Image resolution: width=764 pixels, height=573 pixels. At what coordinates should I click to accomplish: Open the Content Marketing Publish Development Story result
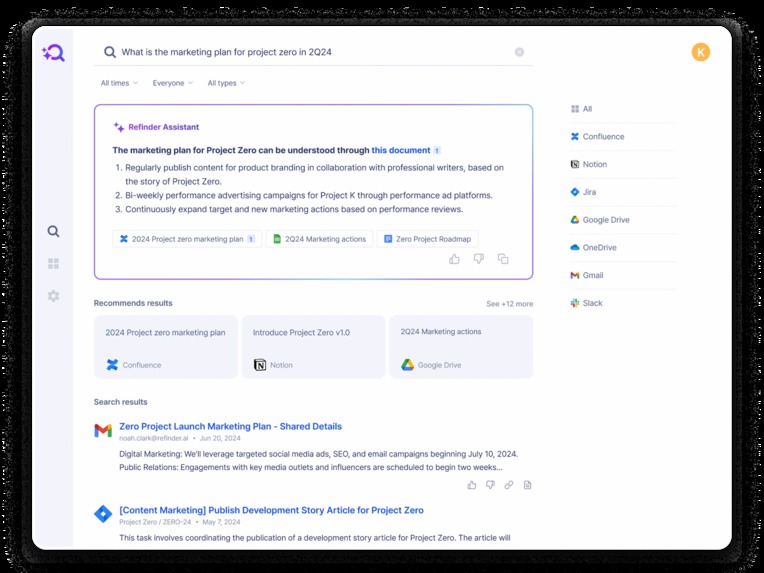pyautogui.click(x=271, y=510)
